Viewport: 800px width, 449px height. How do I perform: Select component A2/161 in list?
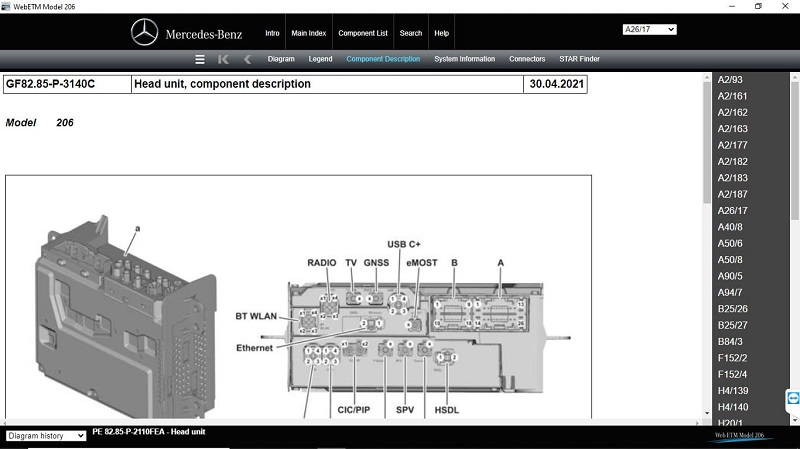[x=732, y=96]
